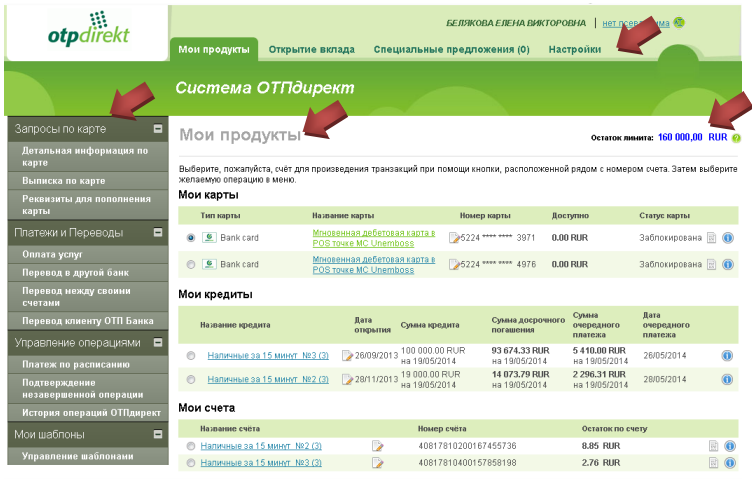Click help icon next to limit balance RUR
Viewport: 752px width, 481px height.
pyautogui.click(x=736, y=138)
